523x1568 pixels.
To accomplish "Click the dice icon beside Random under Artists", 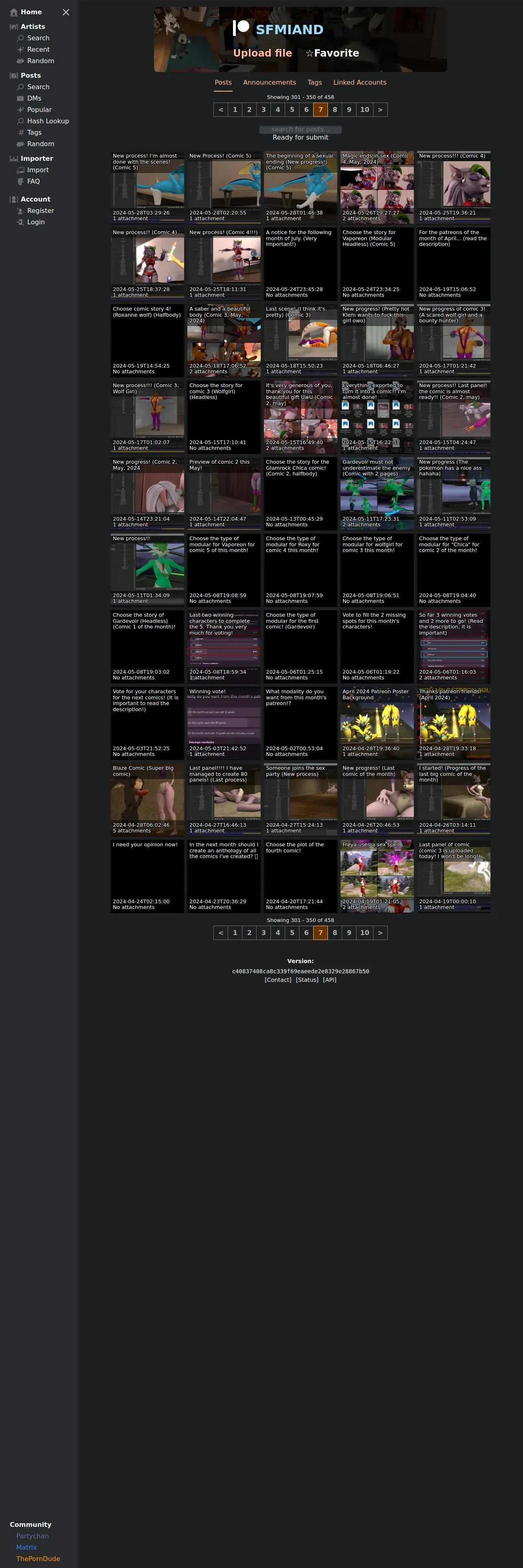I will [21, 61].
